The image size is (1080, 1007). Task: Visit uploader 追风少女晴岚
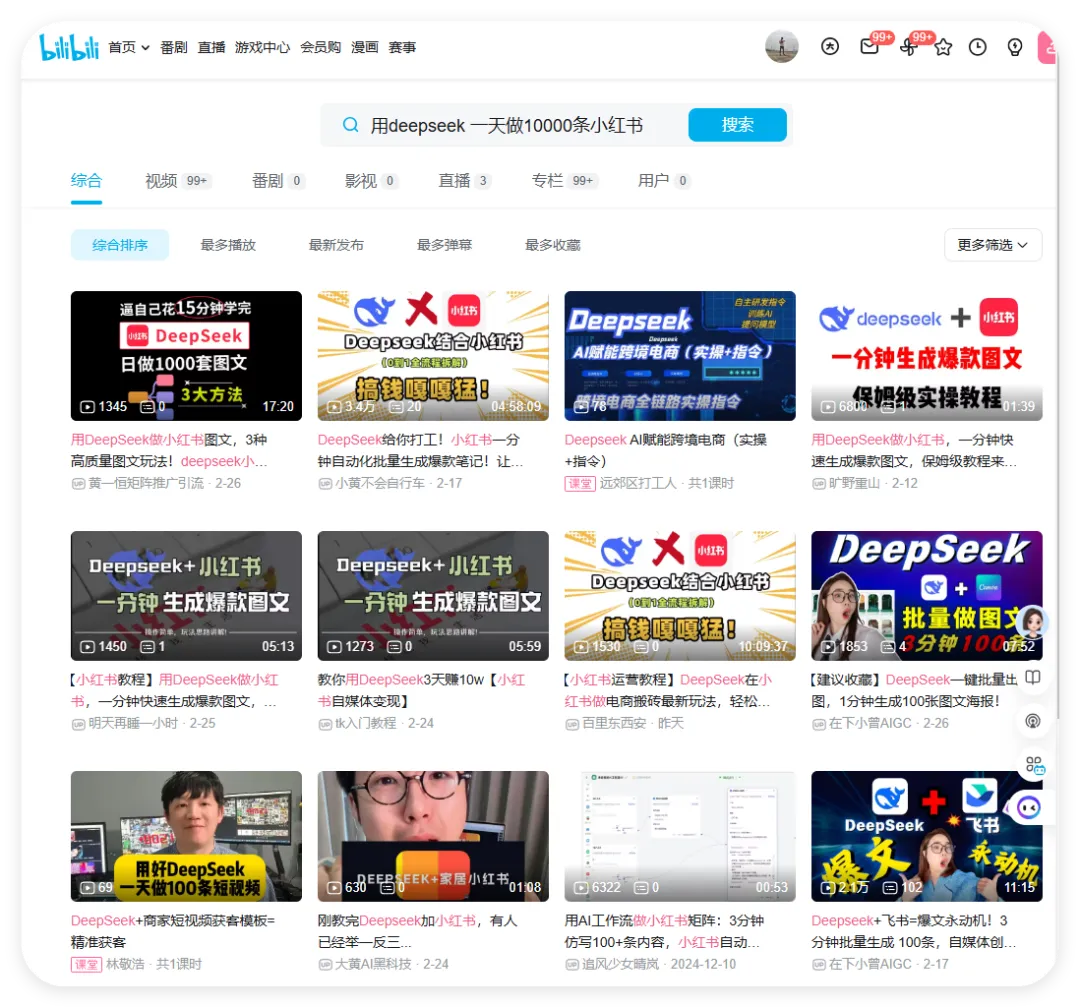[x=621, y=964]
